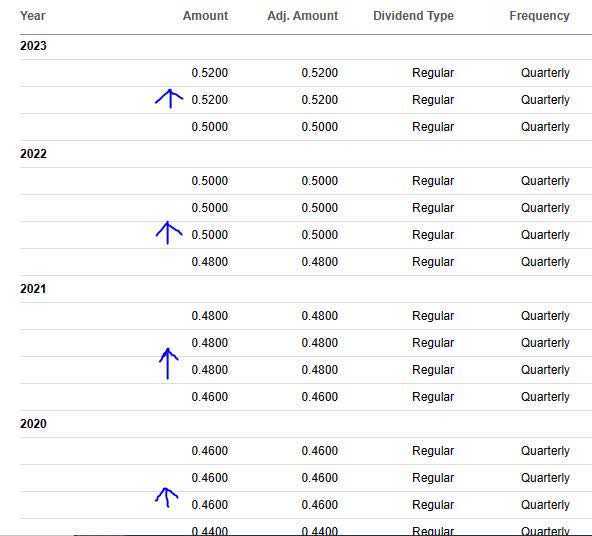Select the 2023 year group label
This screenshot has width=592, height=536.
point(33,46)
